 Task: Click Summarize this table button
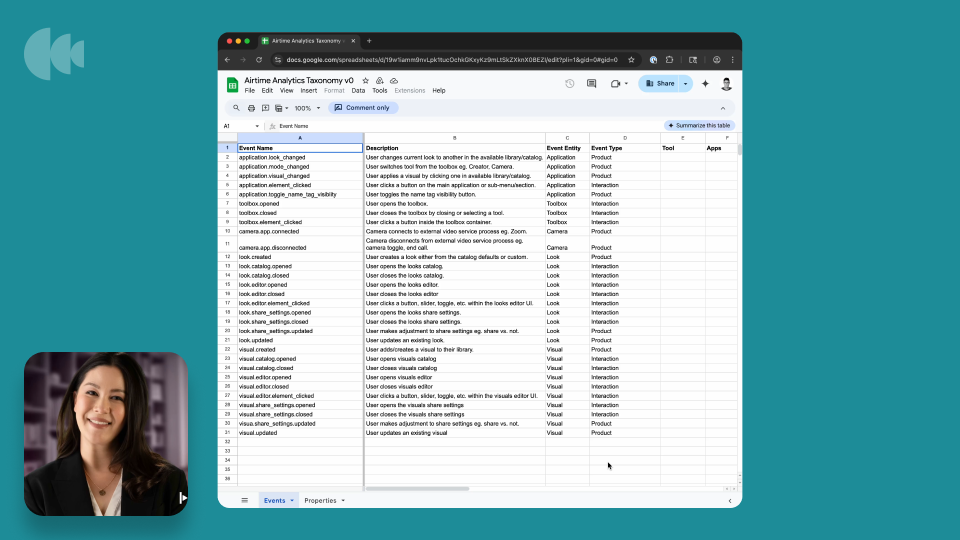pos(700,126)
